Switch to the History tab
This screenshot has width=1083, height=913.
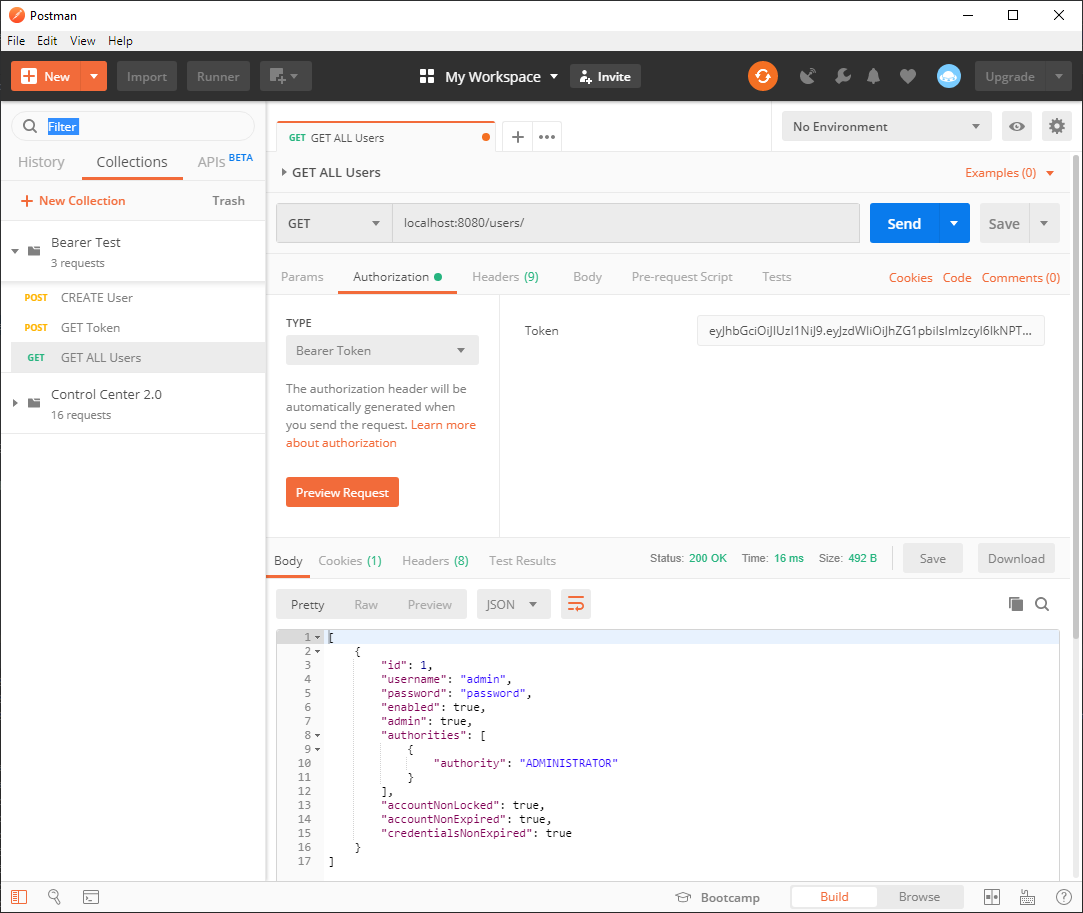click(x=41, y=162)
